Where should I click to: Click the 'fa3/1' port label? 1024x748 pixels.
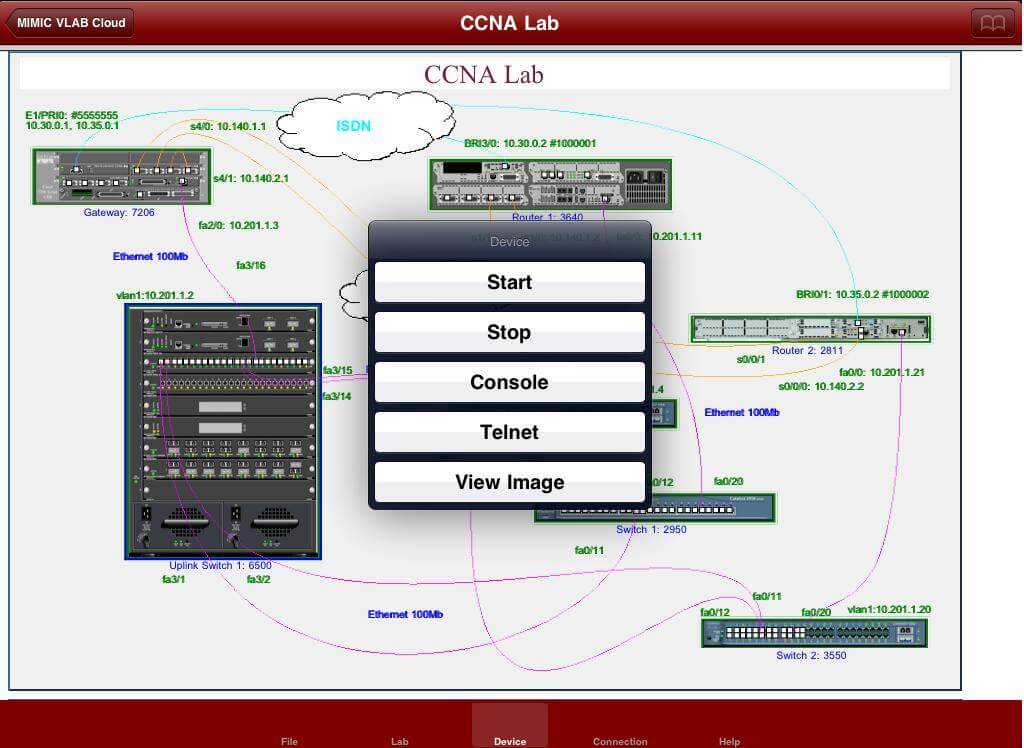point(174,579)
